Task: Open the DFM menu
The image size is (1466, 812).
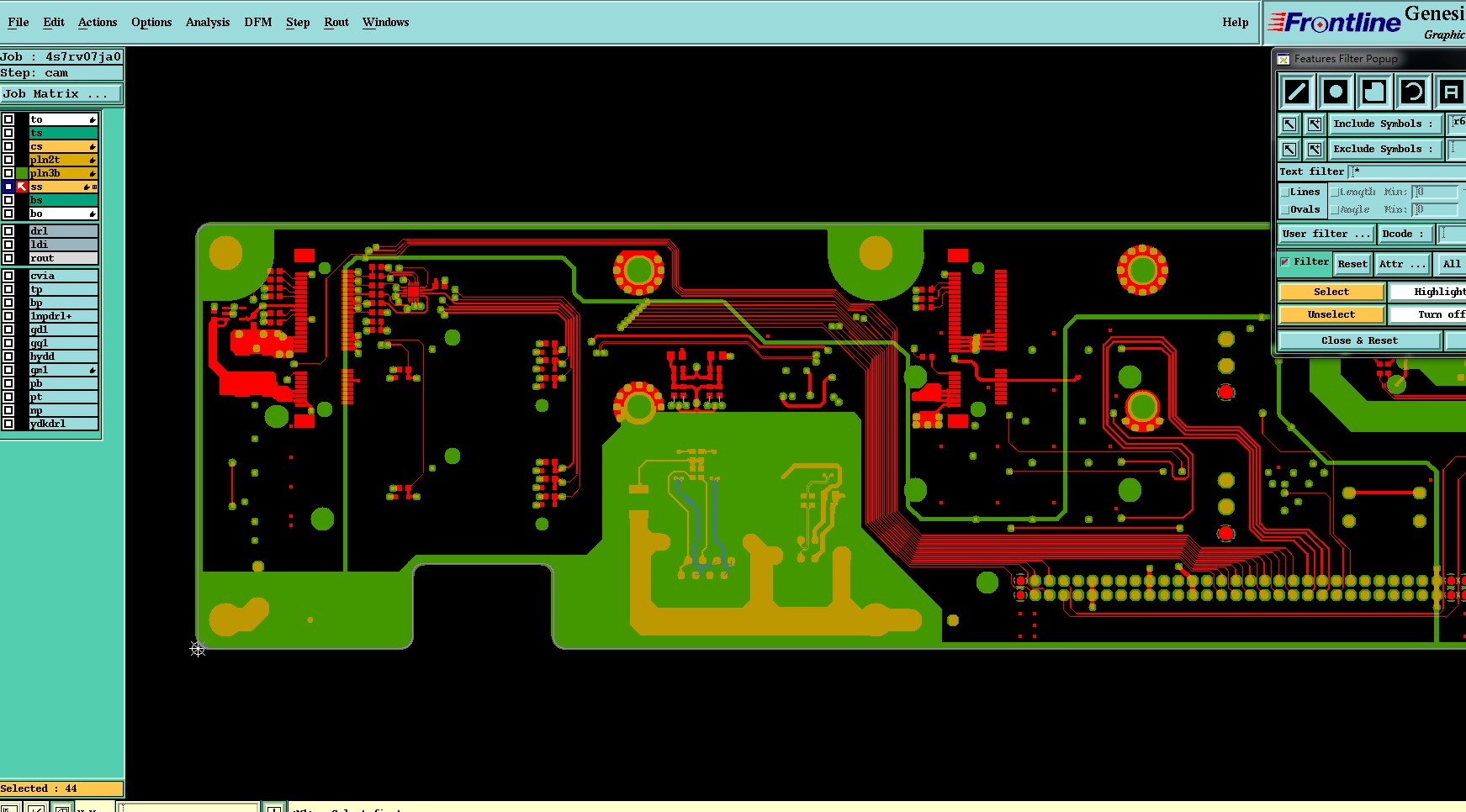Action: 258,23
